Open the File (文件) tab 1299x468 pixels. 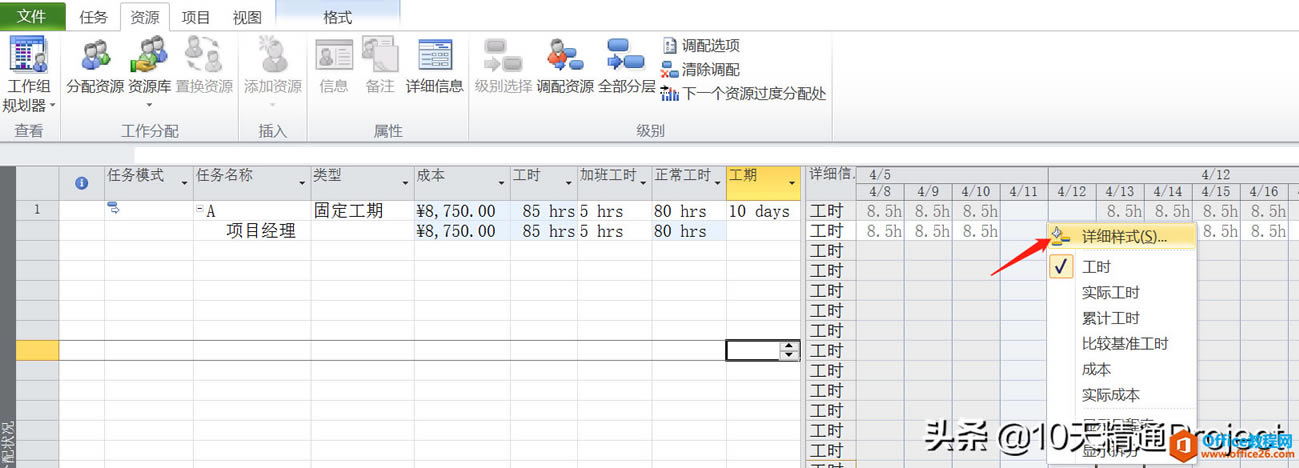click(x=32, y=16)
